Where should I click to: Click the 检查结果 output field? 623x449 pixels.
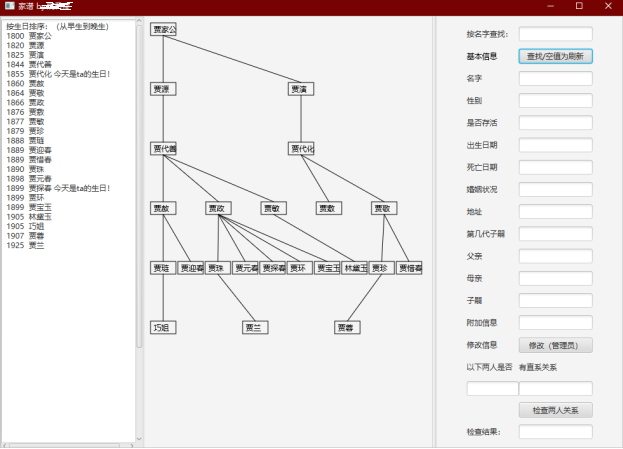pos(555,432)
